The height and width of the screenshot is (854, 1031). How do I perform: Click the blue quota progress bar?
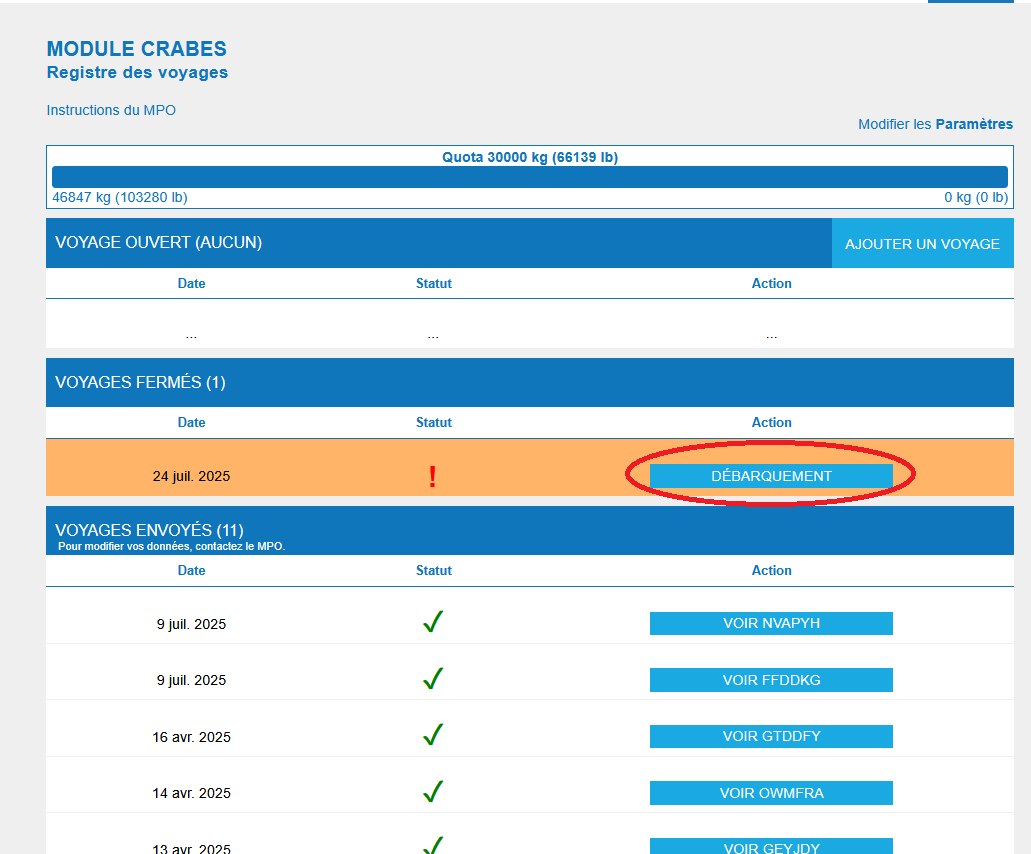click(x=529, y=177)
